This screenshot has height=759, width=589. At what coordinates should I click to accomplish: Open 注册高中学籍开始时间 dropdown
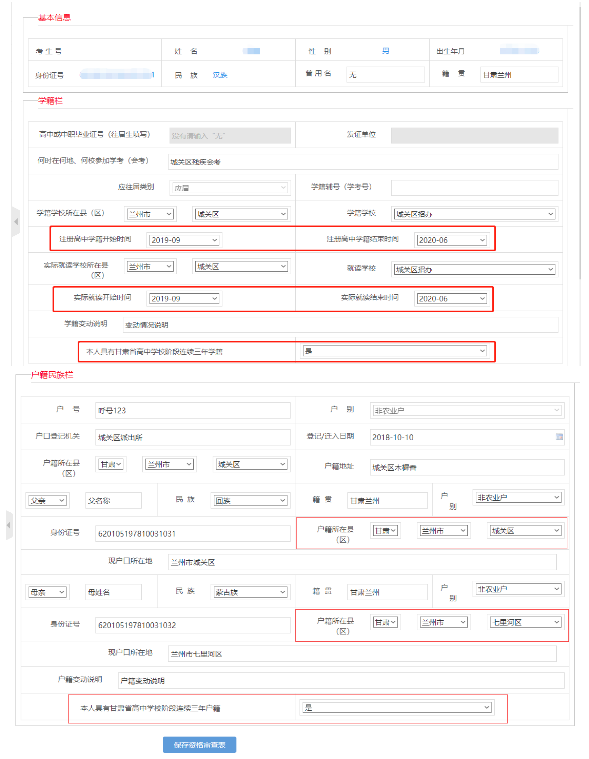[x=184, y=240]
